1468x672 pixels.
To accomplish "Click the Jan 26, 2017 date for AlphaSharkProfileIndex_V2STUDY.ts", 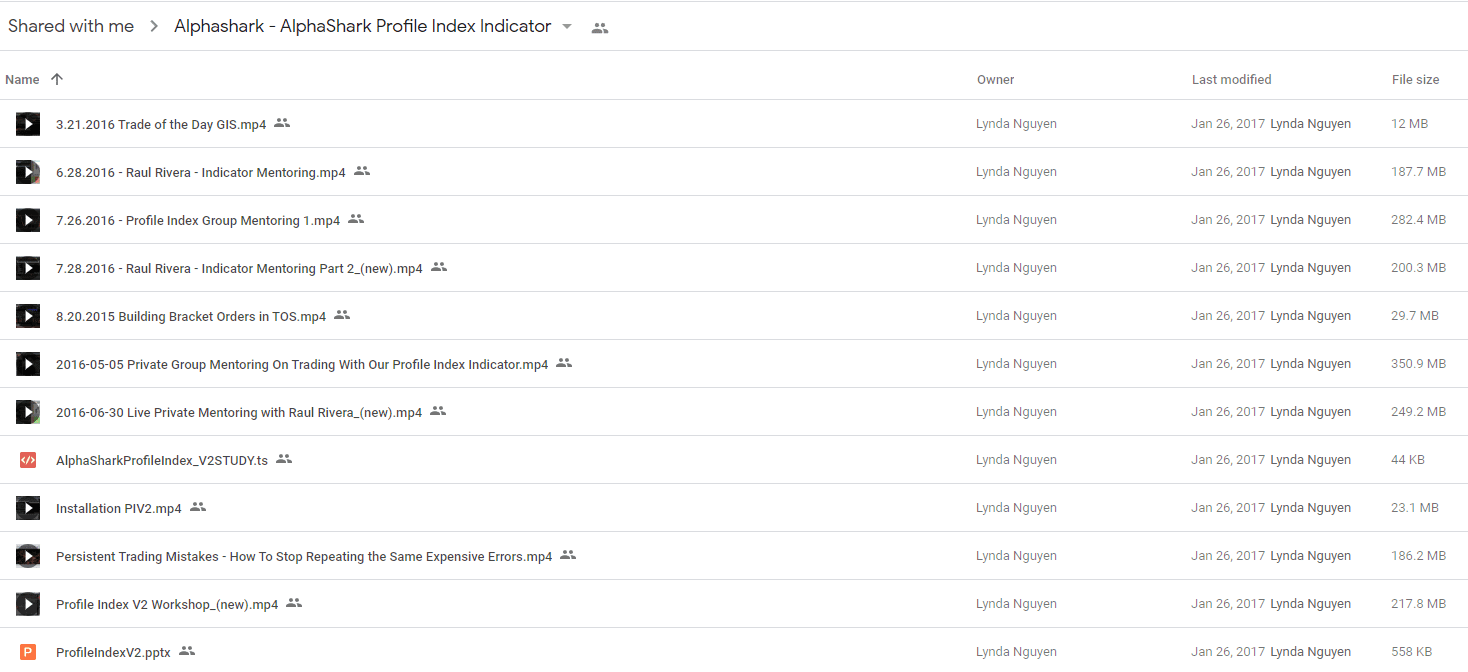I will (1228, 460).
